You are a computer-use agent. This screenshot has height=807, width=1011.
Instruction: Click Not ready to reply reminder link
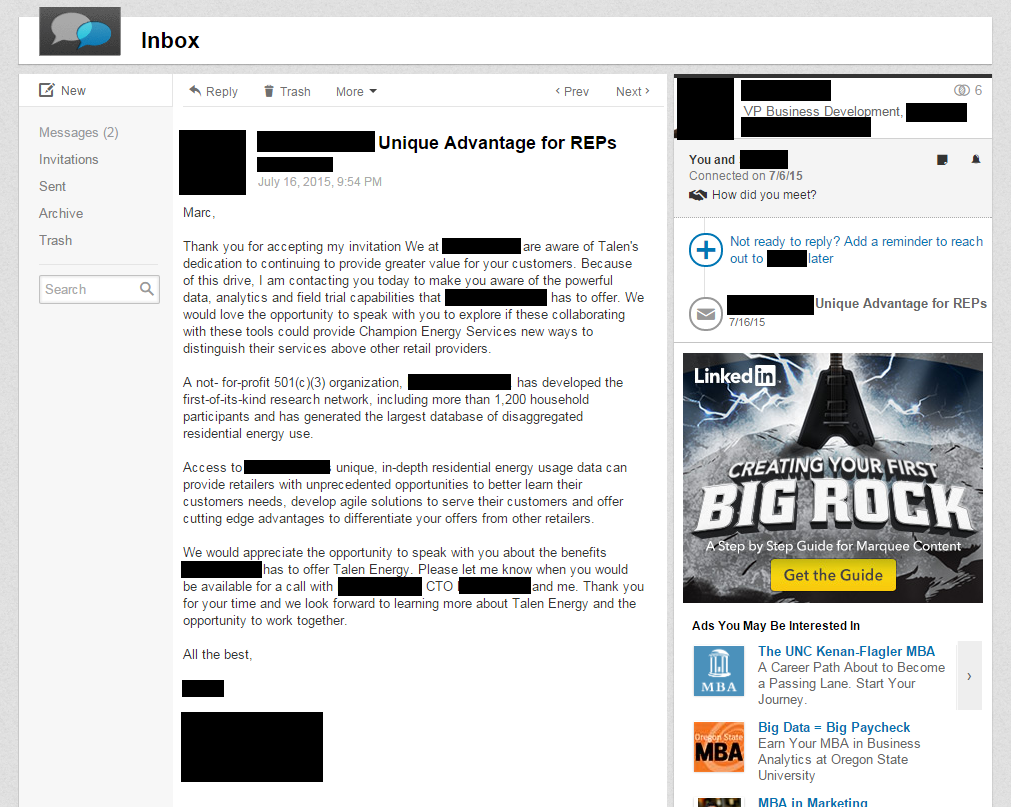tap(856, 249)
